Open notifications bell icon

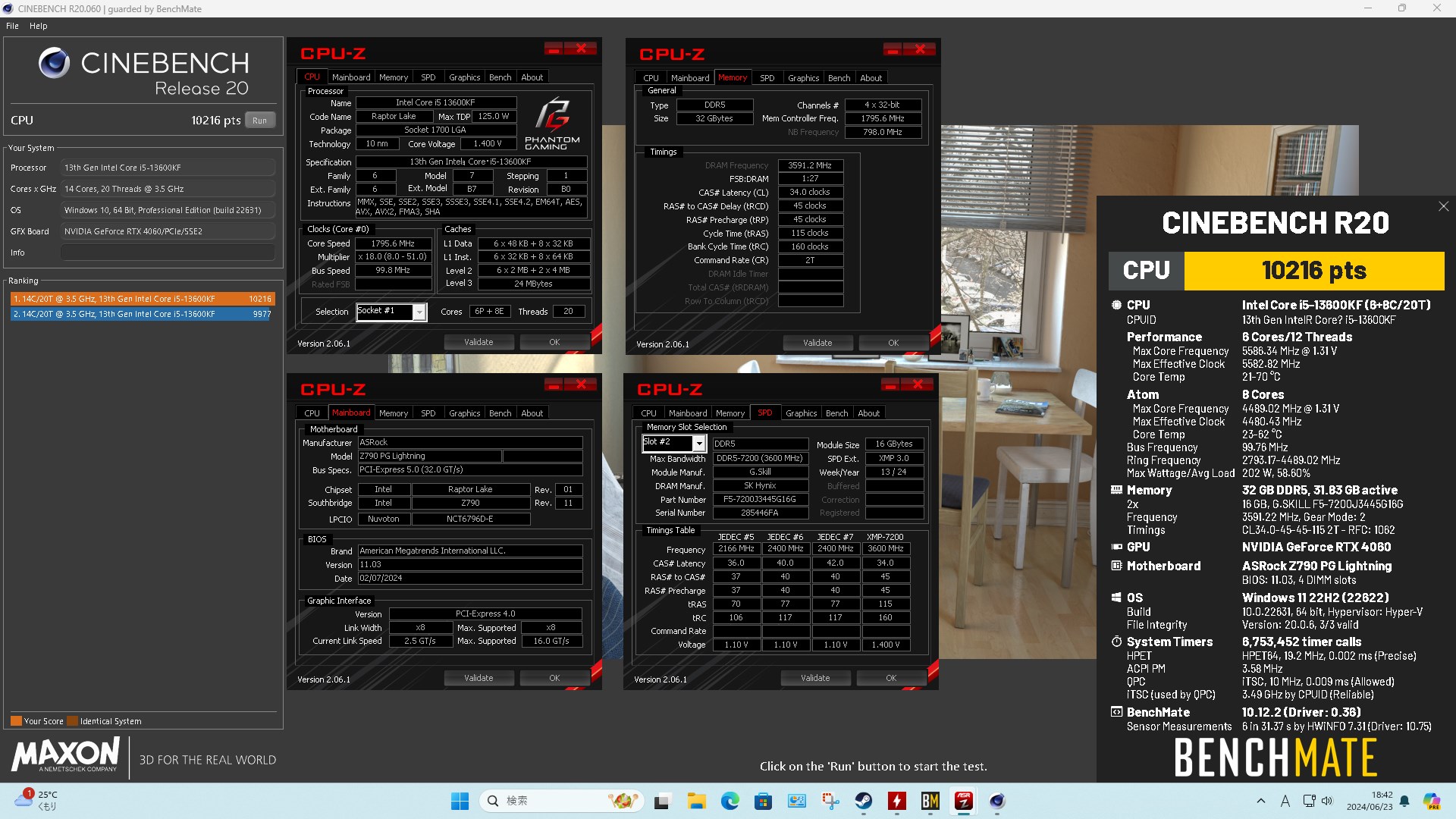click(x=1404, y=801)
